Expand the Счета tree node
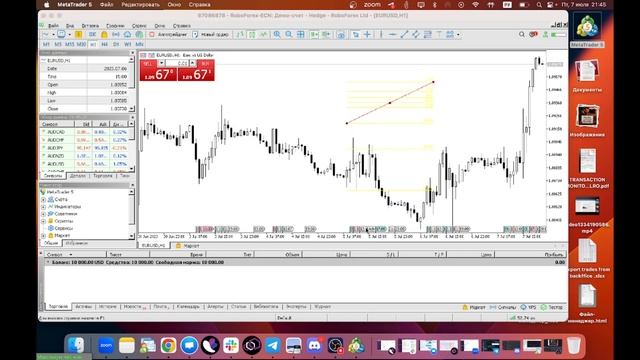Image resolution: width=640 pixels, height=360 pixels. [44, 200]
